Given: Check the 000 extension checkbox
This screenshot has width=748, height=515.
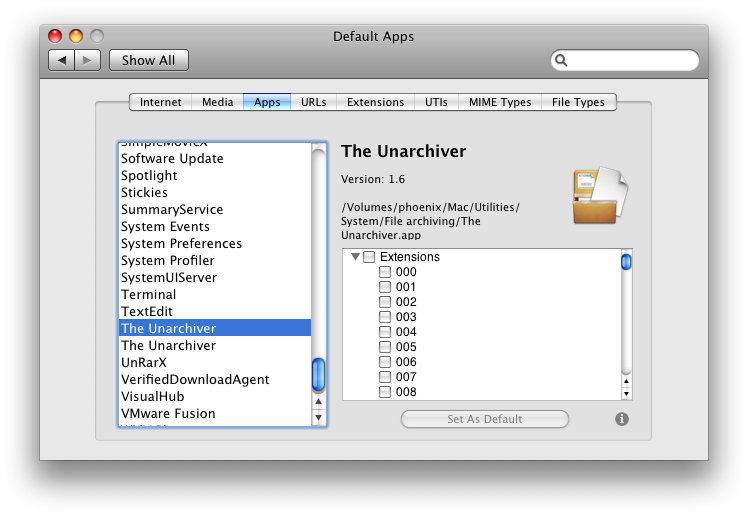Looking at the screenshot, I should (384, 272).
